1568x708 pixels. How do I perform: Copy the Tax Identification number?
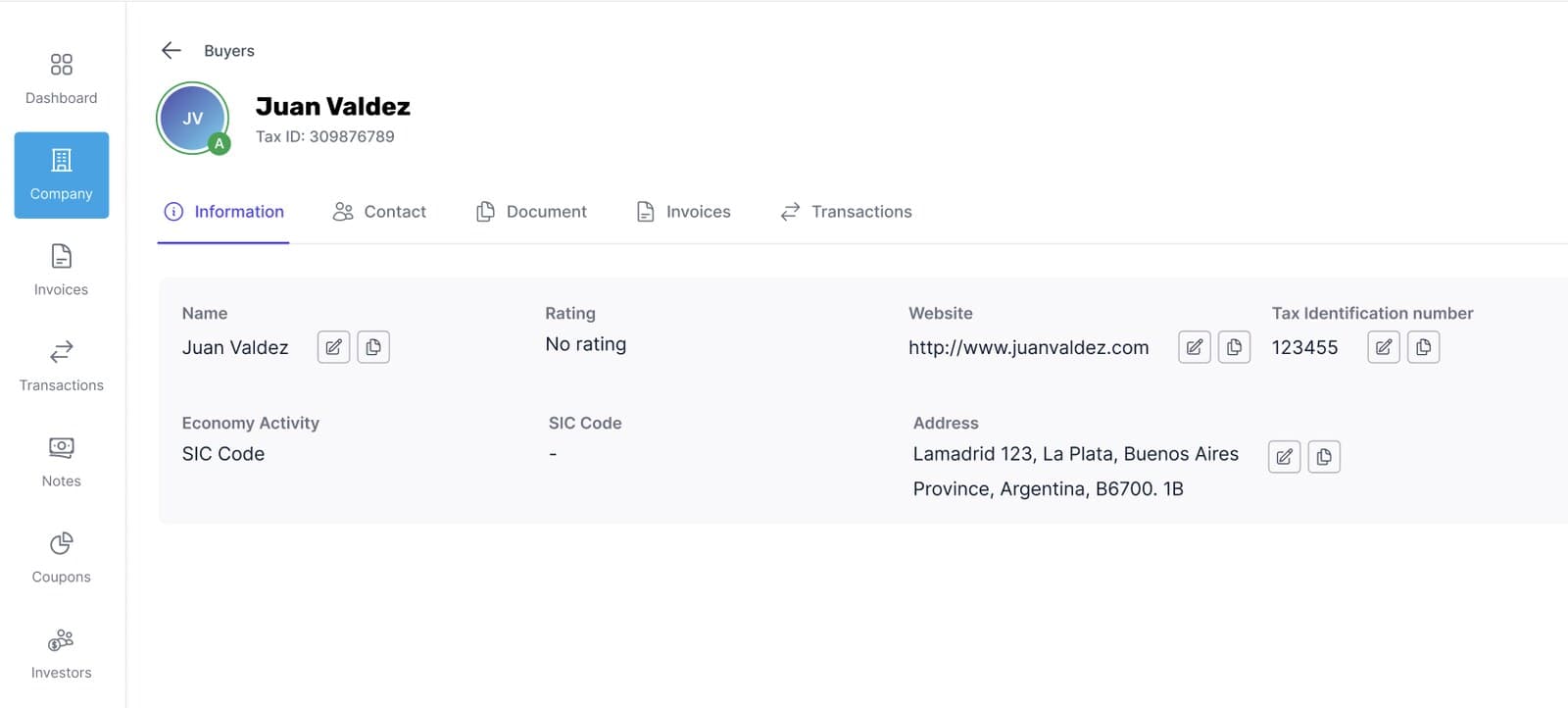pos(1423,347)
